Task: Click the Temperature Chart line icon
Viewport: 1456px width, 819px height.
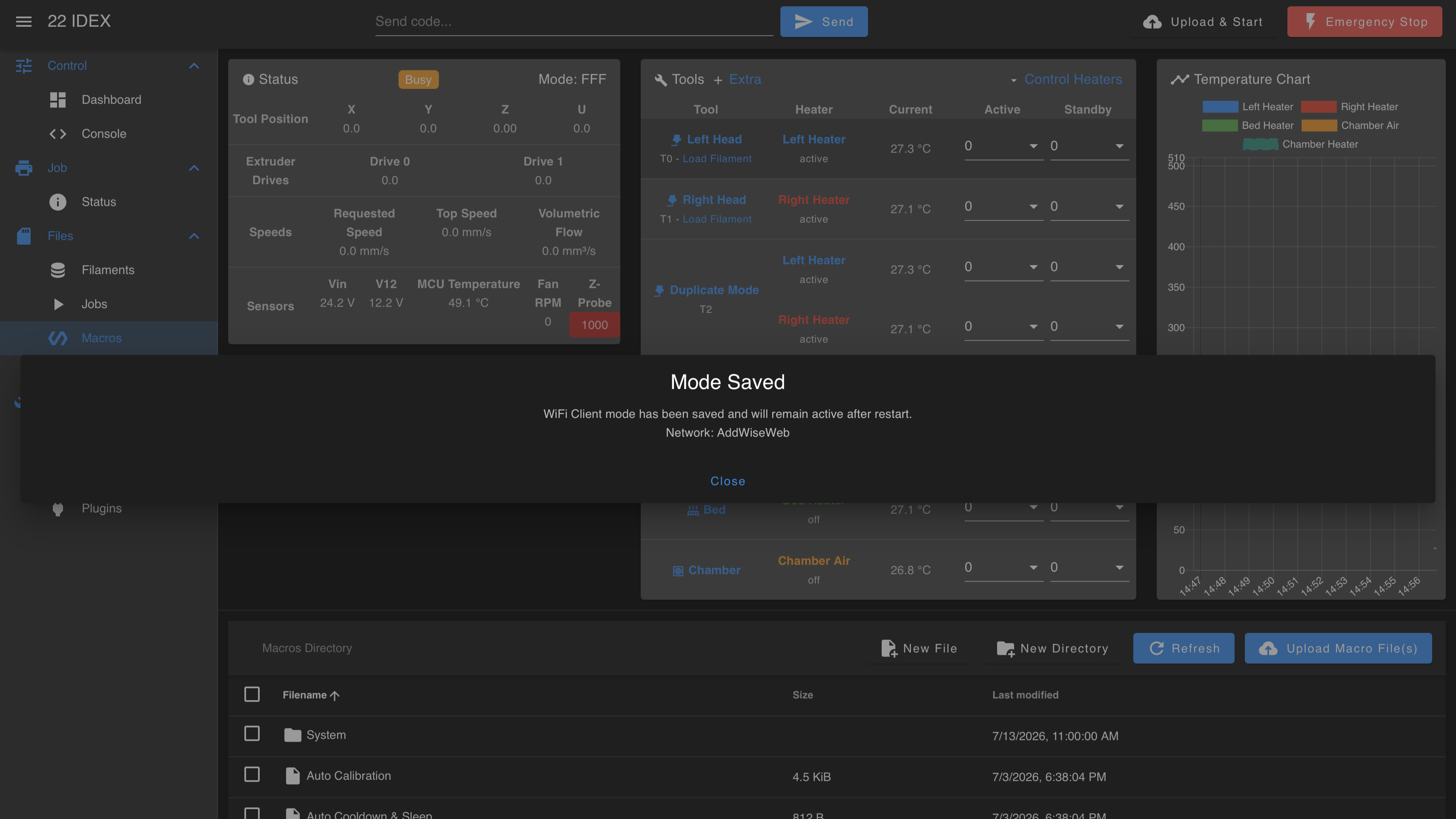Action: (1180, 79)
